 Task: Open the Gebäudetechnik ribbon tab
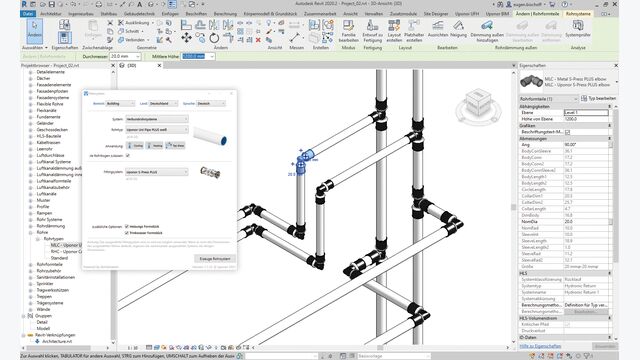pos(139,14)
